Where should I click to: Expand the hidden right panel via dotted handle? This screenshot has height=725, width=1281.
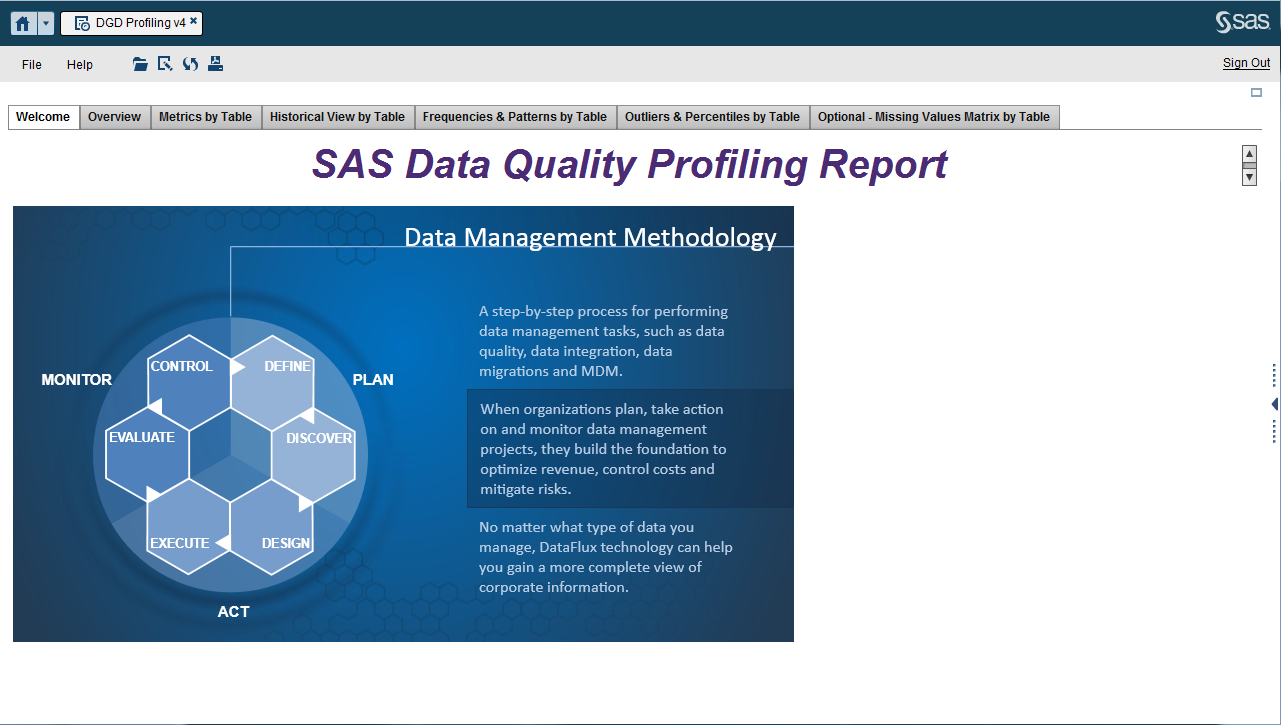[1273, 376]
